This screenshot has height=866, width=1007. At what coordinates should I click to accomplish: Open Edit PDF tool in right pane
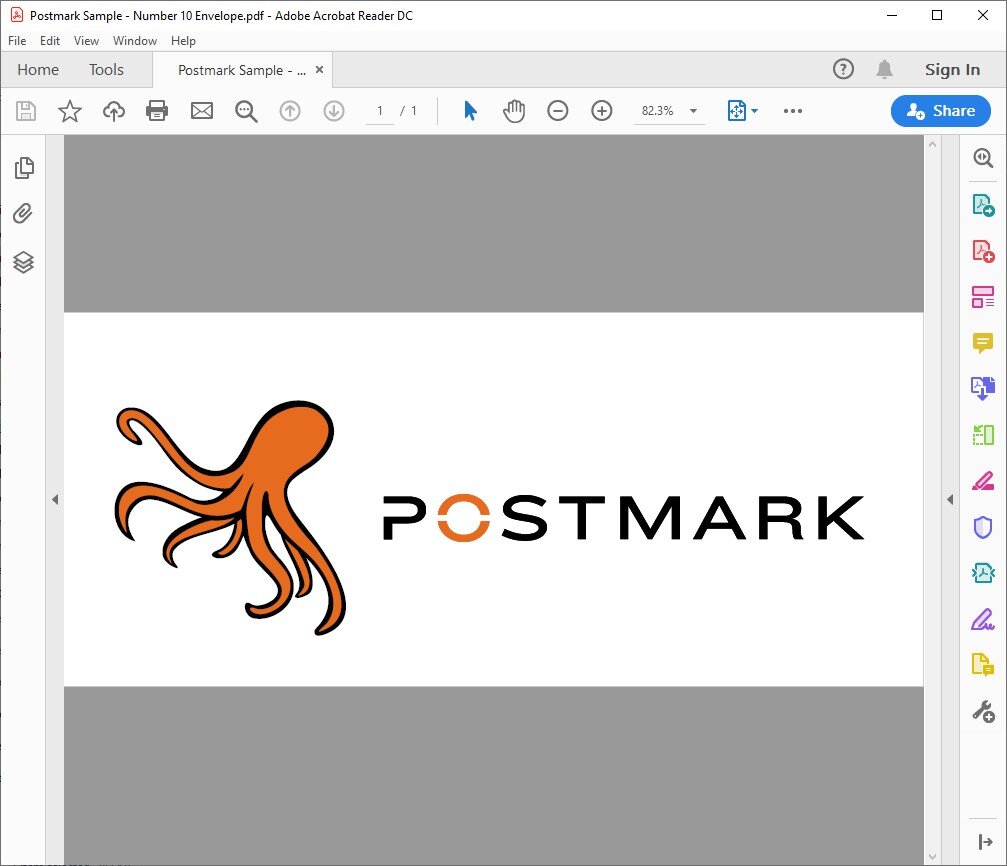click(983, 297)
